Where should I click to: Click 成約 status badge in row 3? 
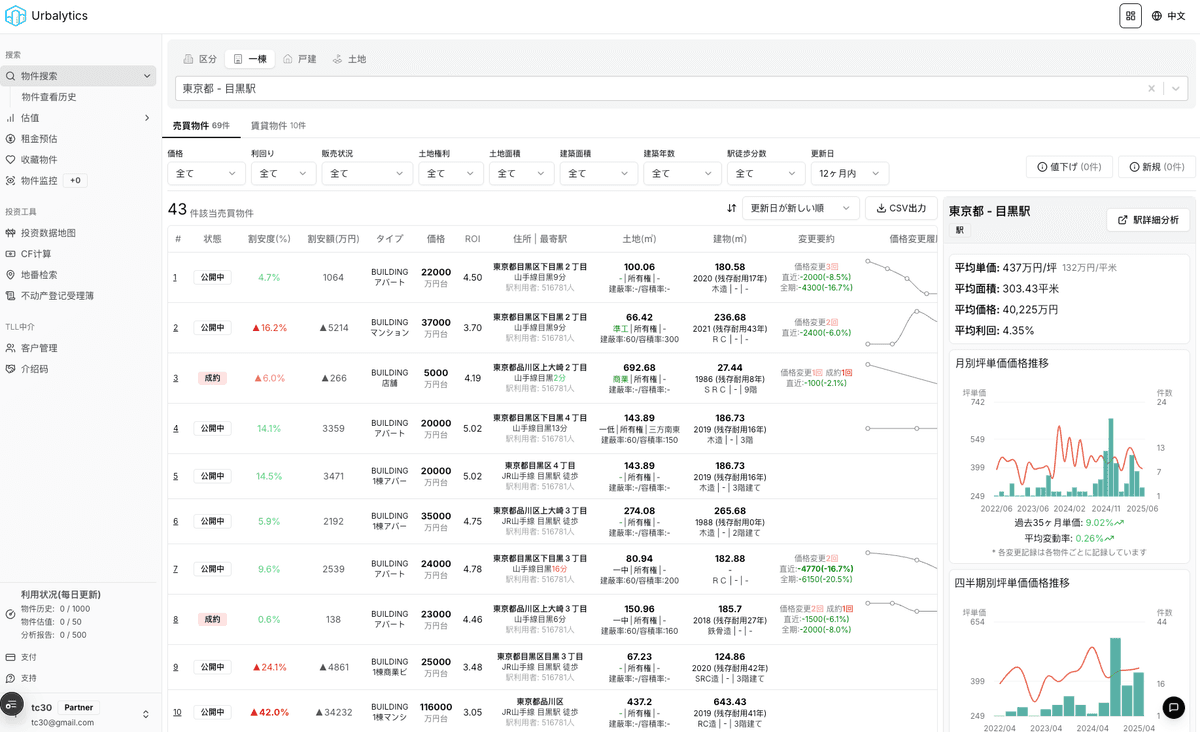212,378
